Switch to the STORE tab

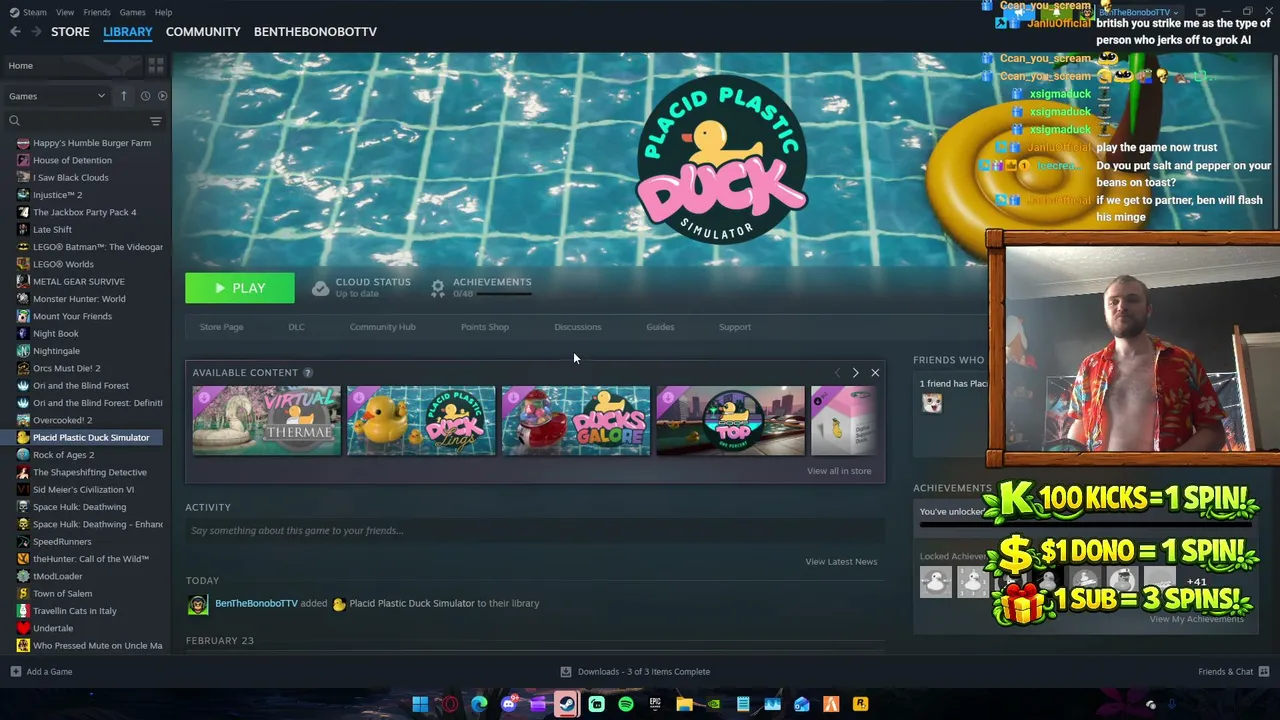tap(70, 32)
